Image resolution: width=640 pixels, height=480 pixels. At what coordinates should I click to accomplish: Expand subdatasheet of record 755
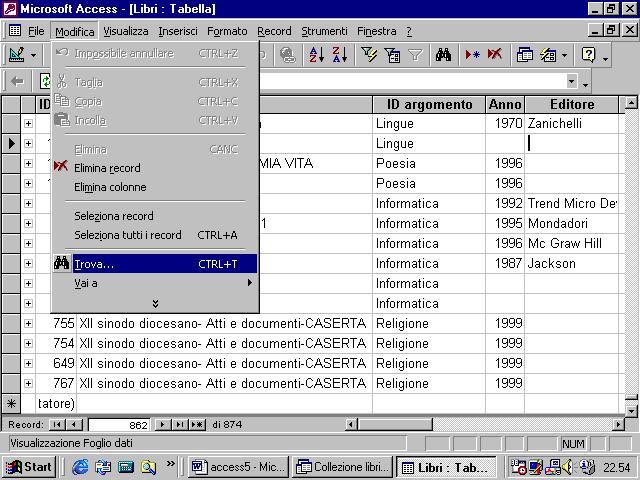28,323
